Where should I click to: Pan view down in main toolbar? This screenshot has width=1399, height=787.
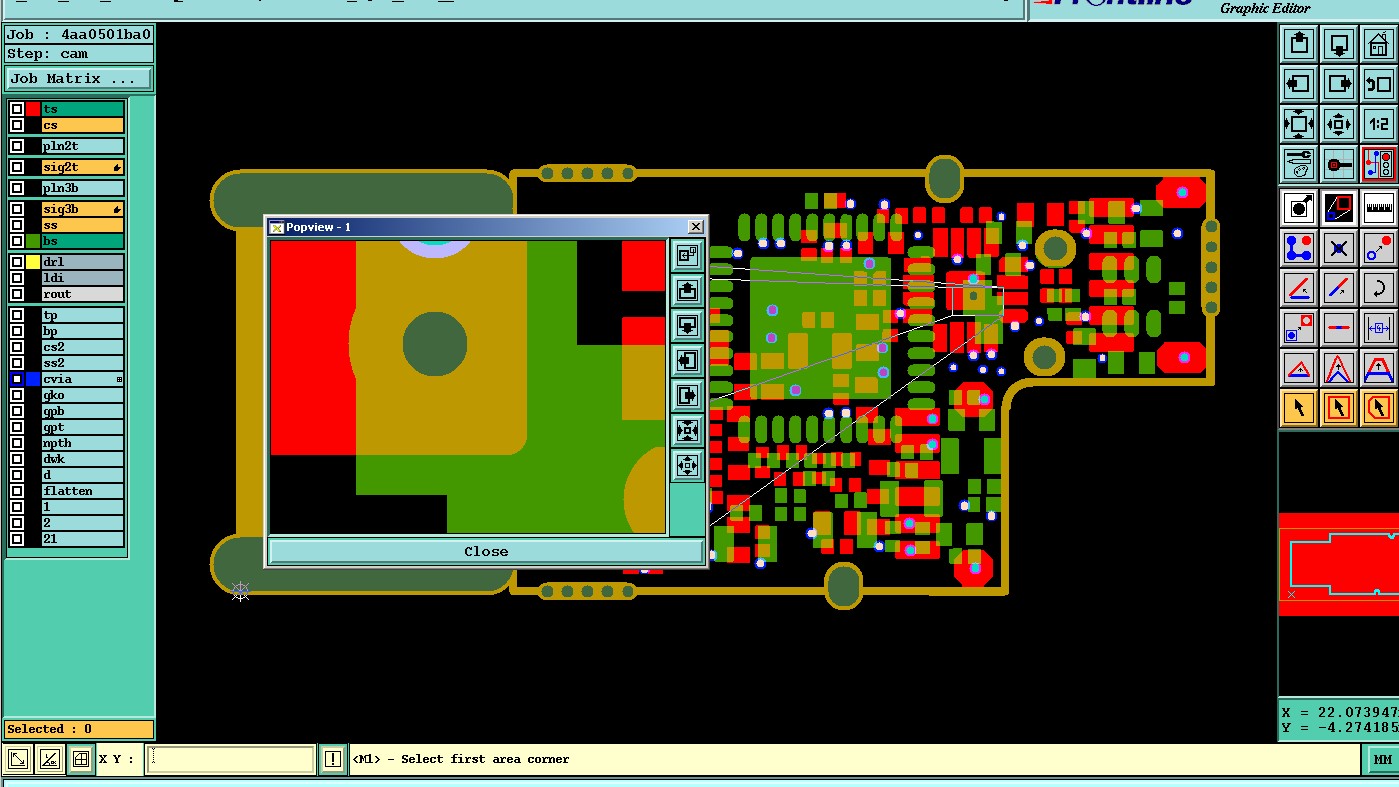click(x=1339, y=44)
